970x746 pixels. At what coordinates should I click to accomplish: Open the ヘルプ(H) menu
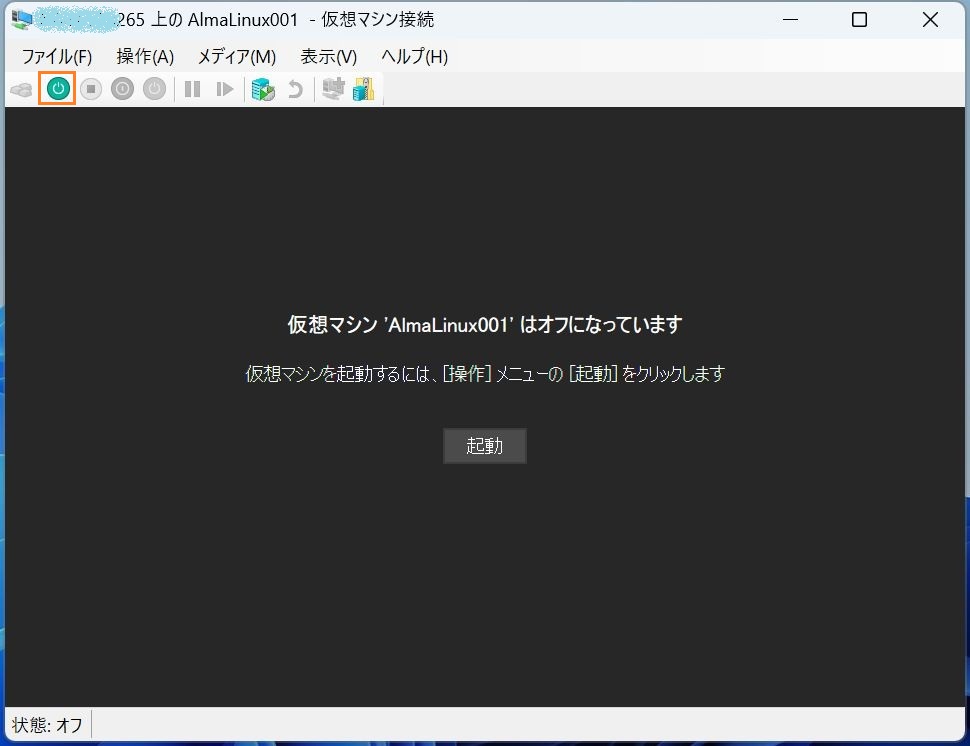414,57
